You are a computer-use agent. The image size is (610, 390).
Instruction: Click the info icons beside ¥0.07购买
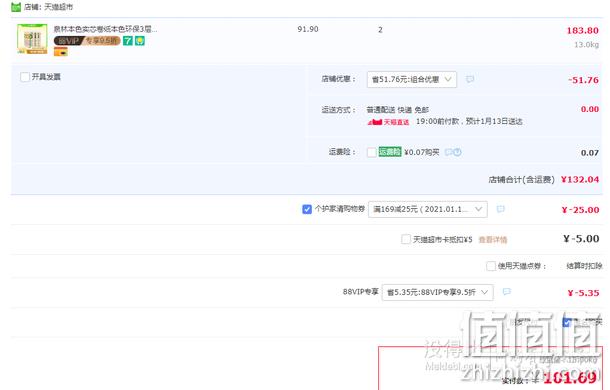click(453, 152)
